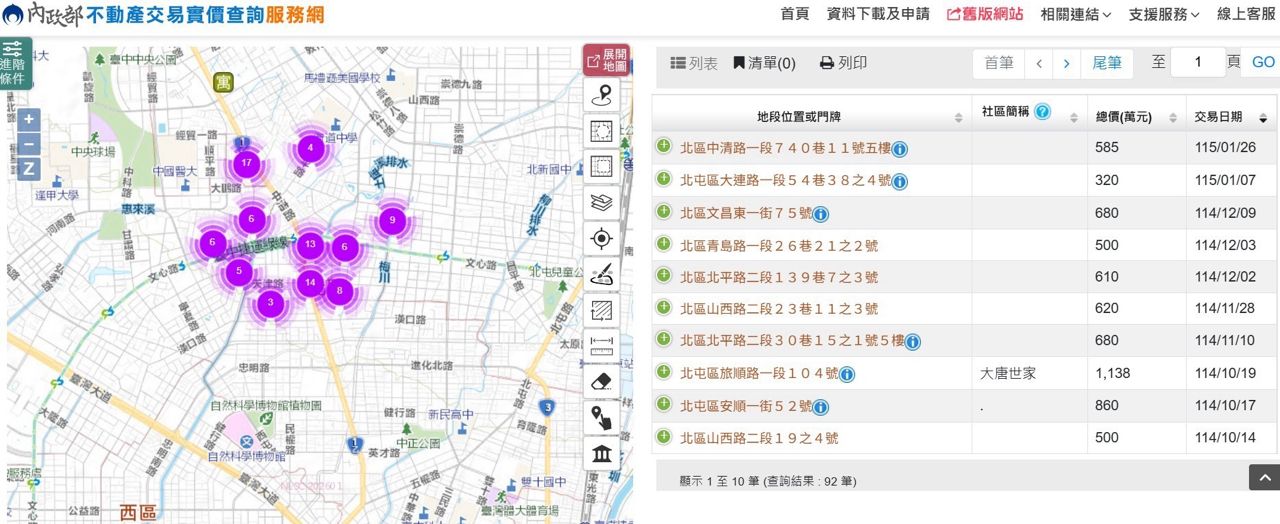Open the 北區北平路二段139巷7之3號 address link
The image size is (1280, 524).
pyautogui.click(x=779, y=277)
